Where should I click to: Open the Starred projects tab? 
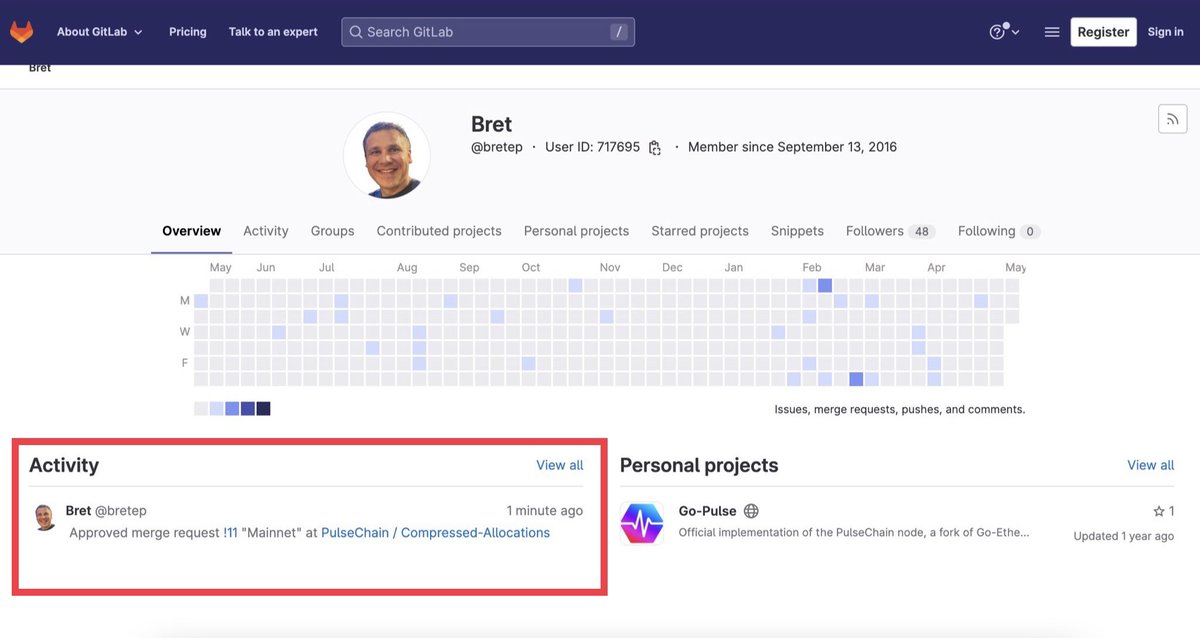tap(700, 231)
